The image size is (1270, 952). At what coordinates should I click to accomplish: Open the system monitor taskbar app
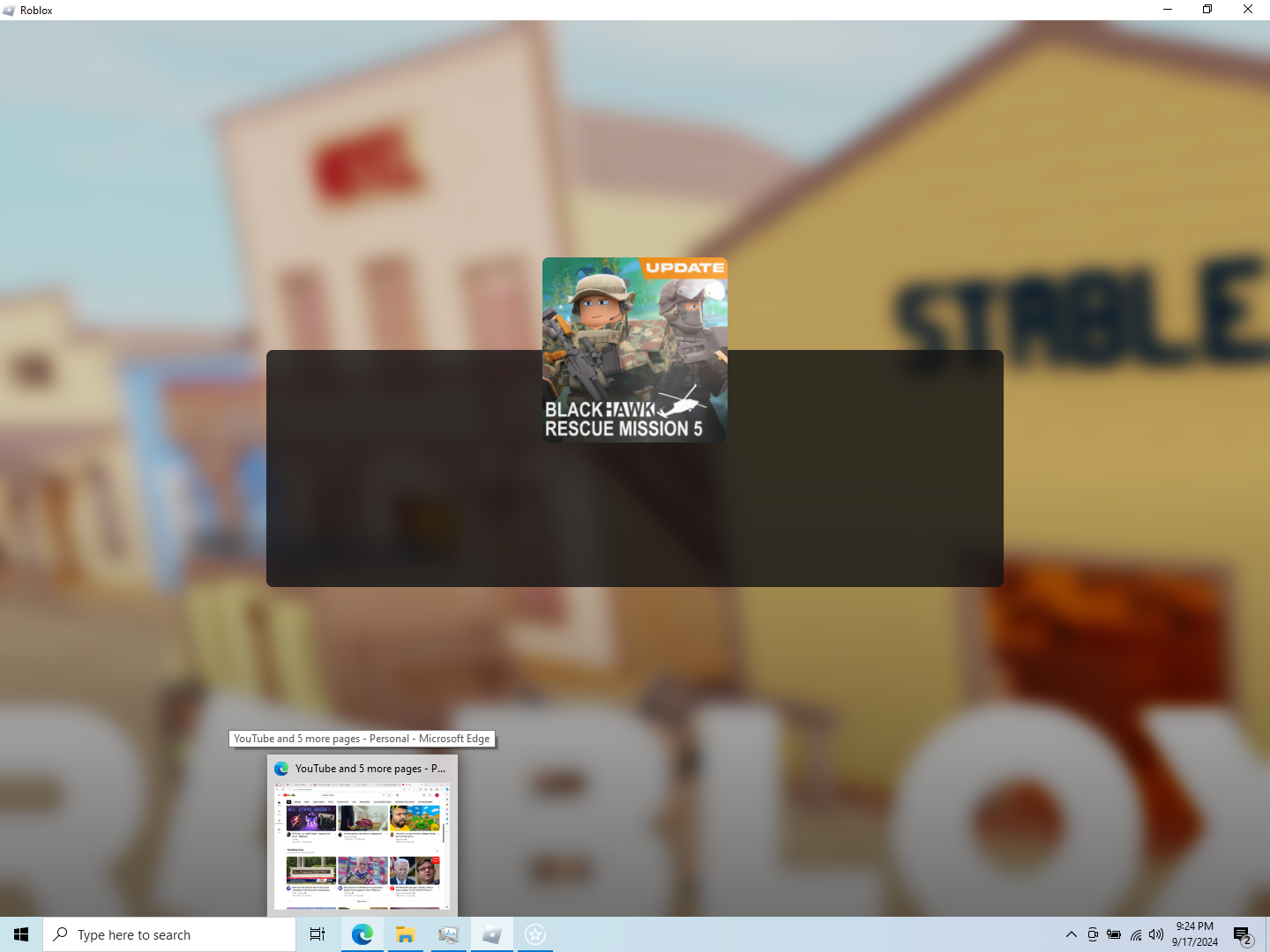(x=448, y=934)
